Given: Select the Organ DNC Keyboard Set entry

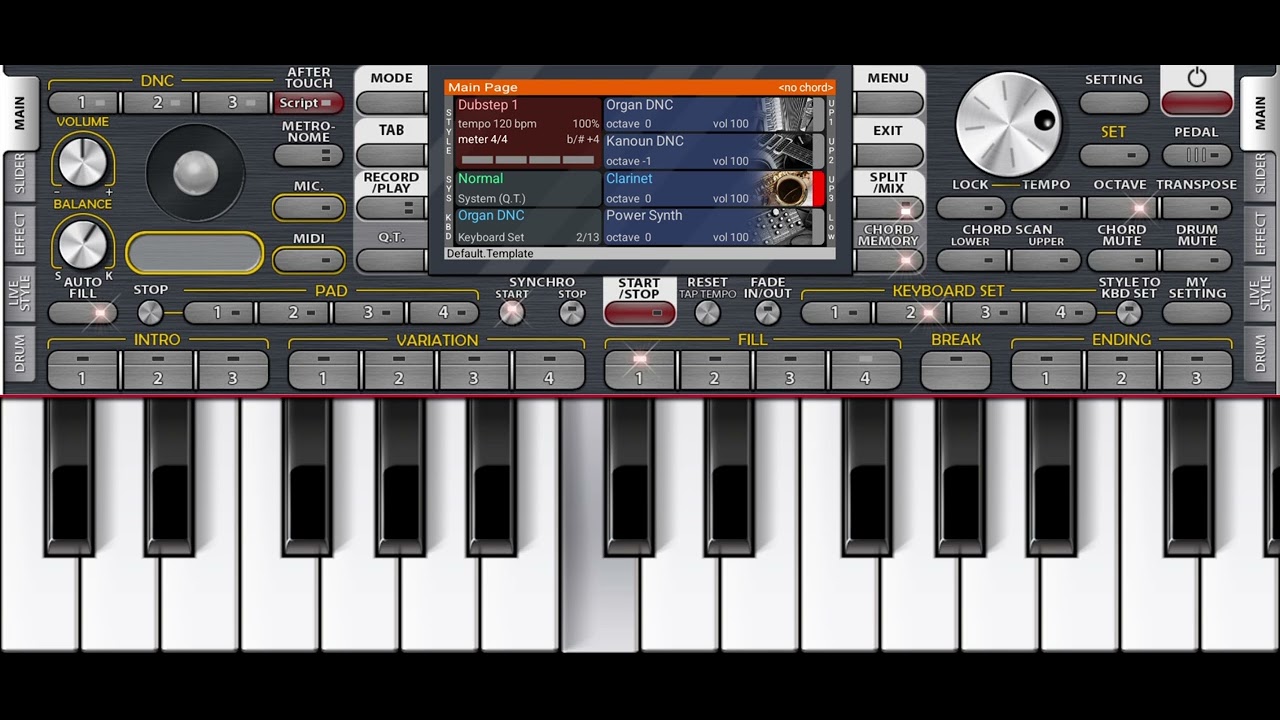Looking at the screenshot, I should pos(528,226).
